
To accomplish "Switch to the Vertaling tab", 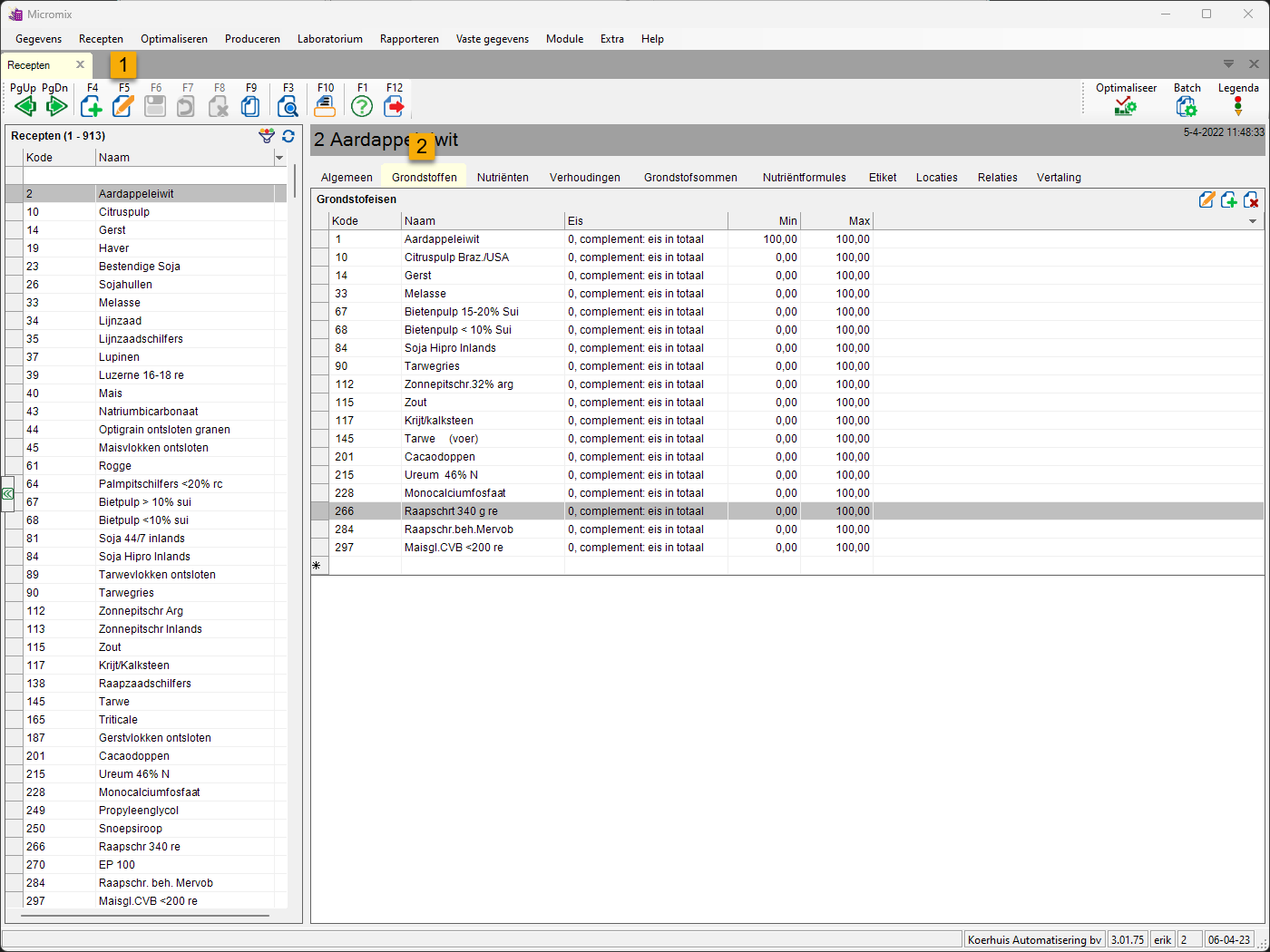I will [1059, 178].
